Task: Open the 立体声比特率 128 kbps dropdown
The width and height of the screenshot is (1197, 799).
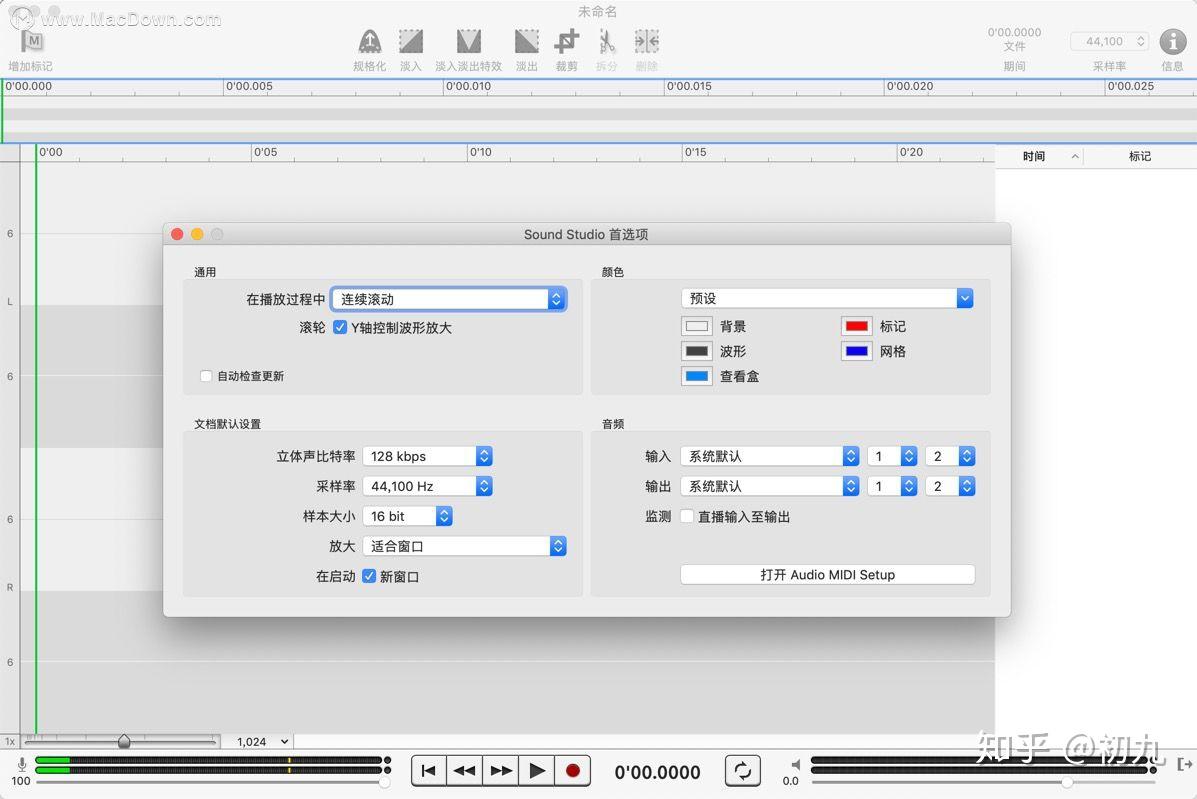Action: click(428, 456)
